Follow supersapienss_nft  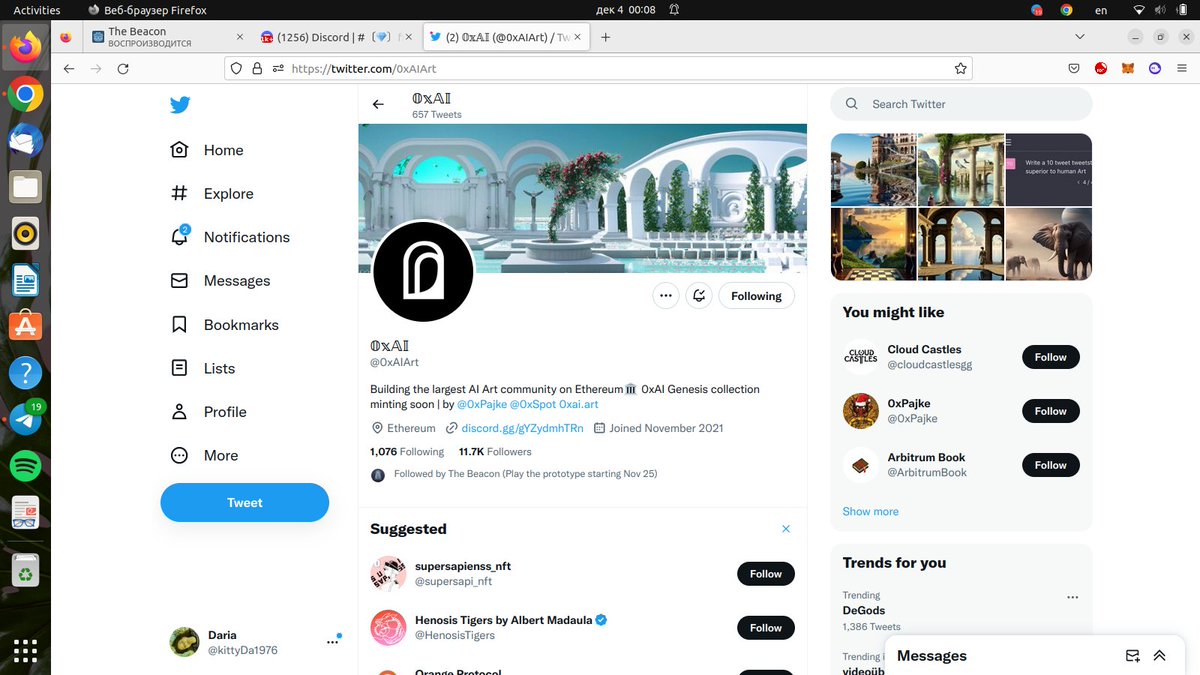coord(766,574)
